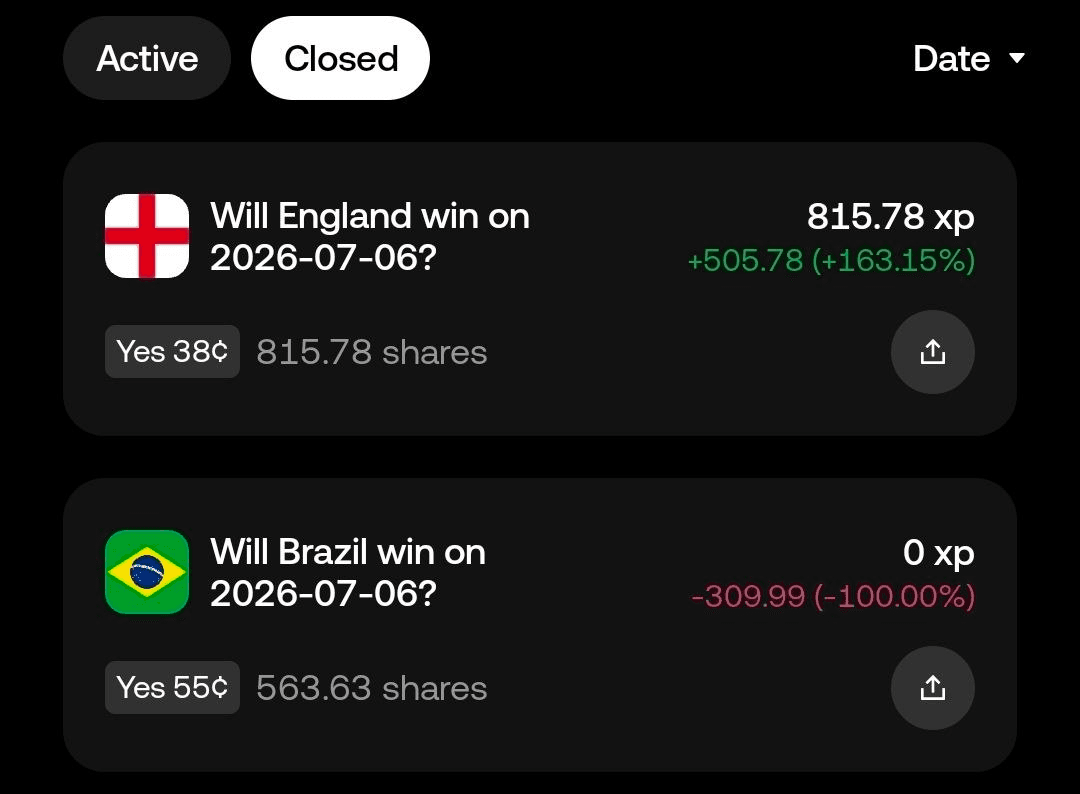
Task: Click the -309.99 (-100.00%) loss text
Action: pyautogui.click(x=833, y=596)
